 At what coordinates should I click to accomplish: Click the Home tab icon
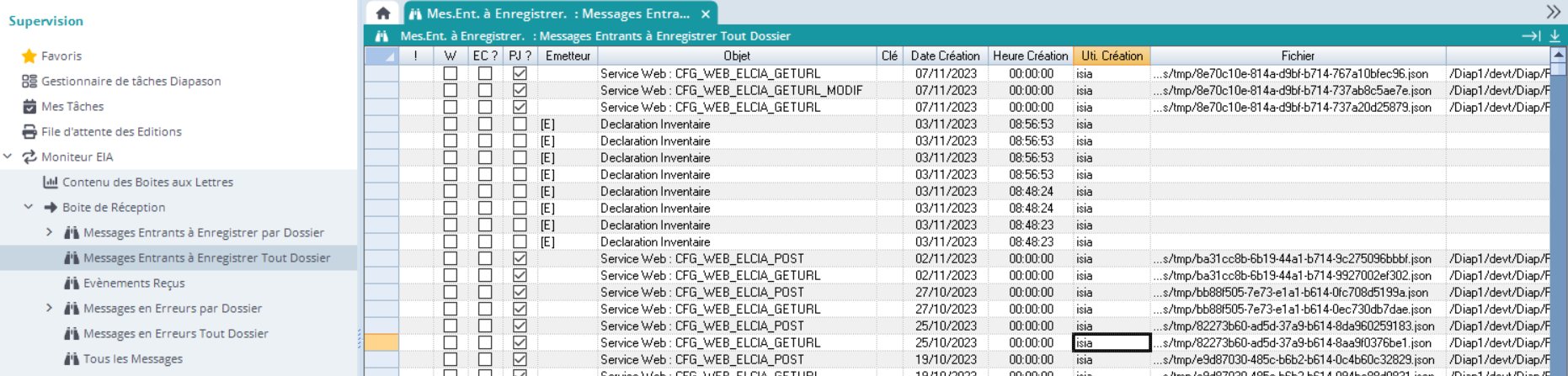(383, 13)
